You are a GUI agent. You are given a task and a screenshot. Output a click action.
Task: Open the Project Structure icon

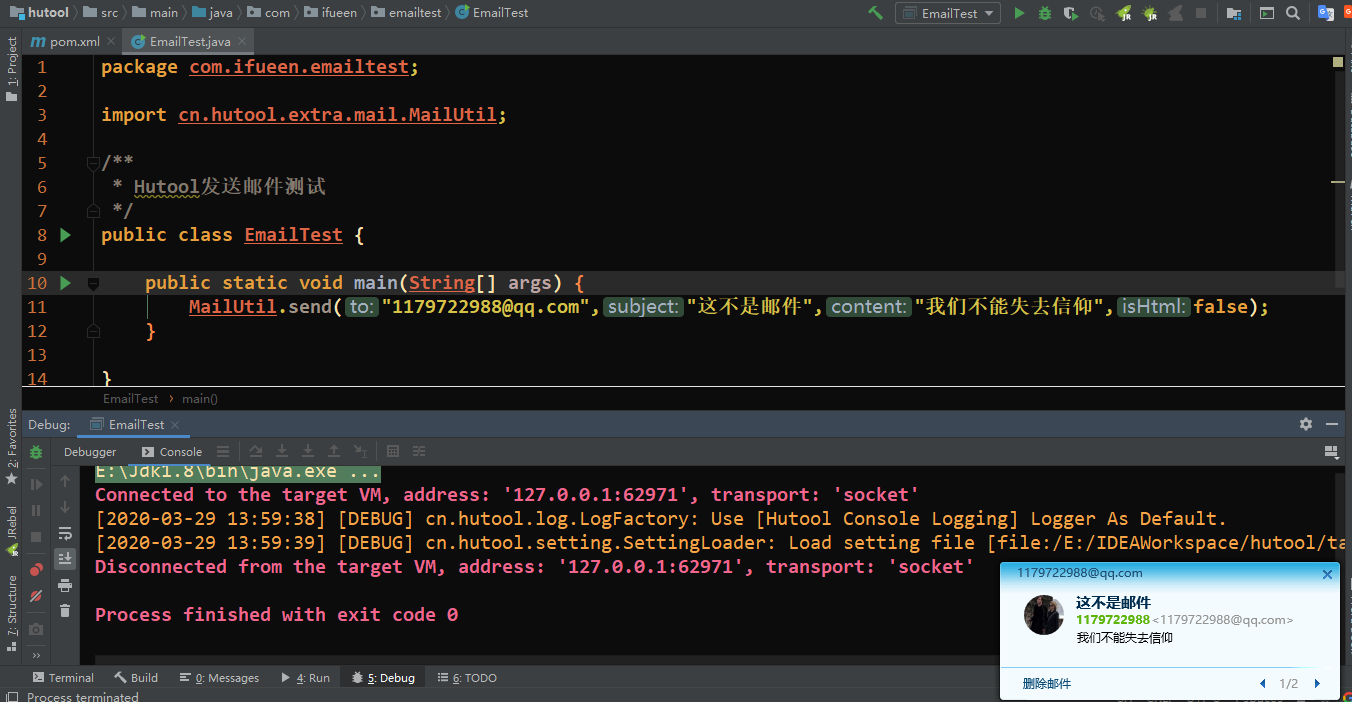[x=1234, y=13]
